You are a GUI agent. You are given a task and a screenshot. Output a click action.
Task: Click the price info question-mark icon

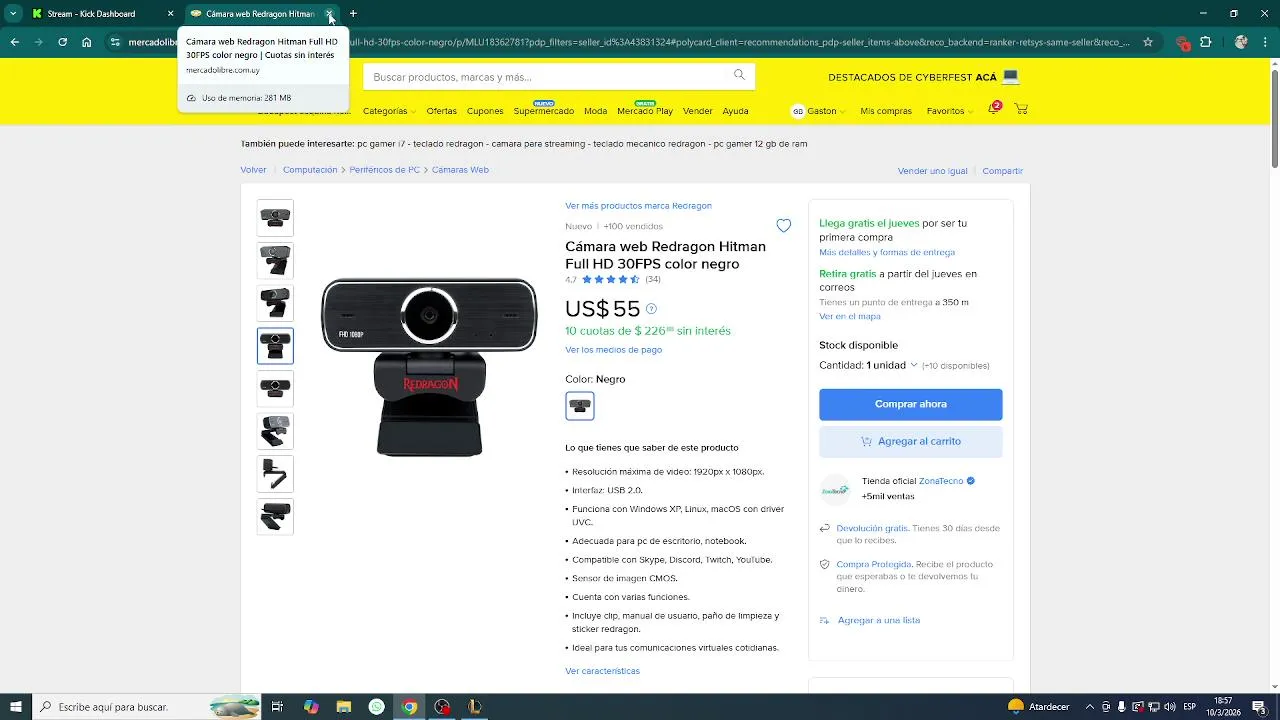pos(651,309)
